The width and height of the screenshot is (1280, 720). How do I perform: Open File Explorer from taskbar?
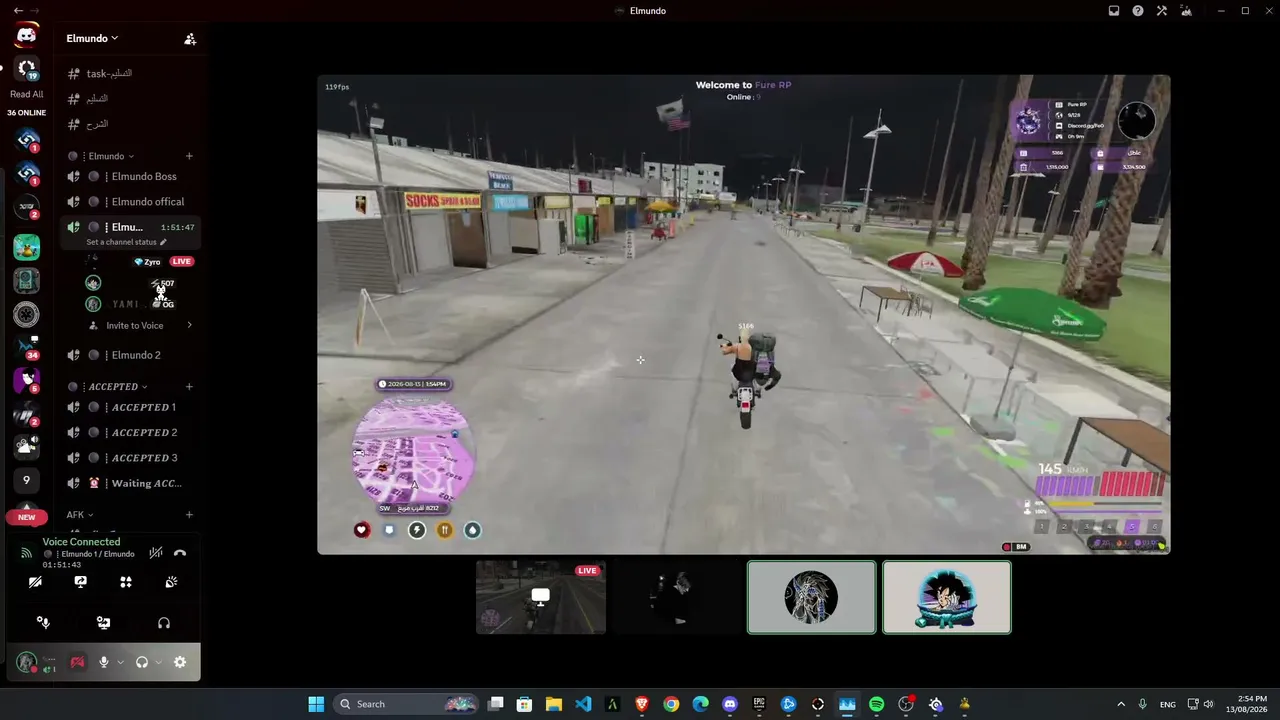[x=554, y=704]
